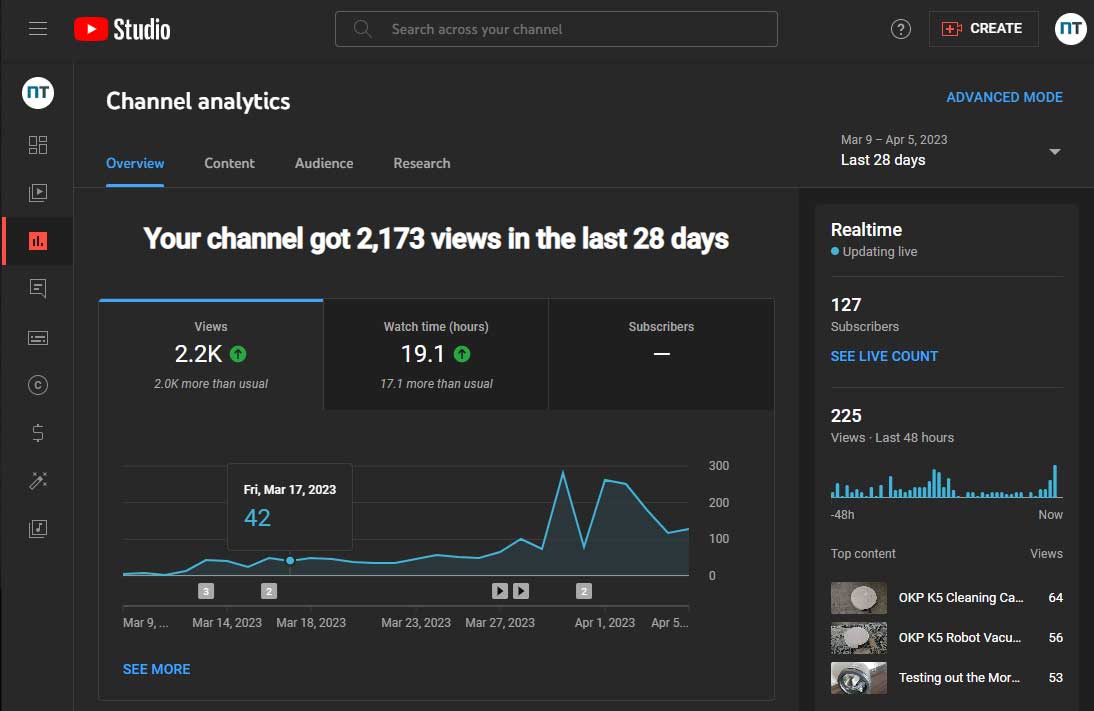
Task: Open the Content section in the sidebar
Action: (38, 192)
